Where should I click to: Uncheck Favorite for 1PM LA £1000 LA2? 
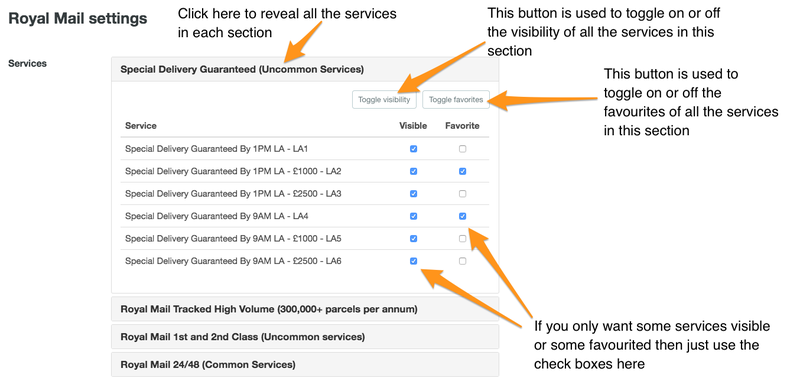click(x=462, y=171)
